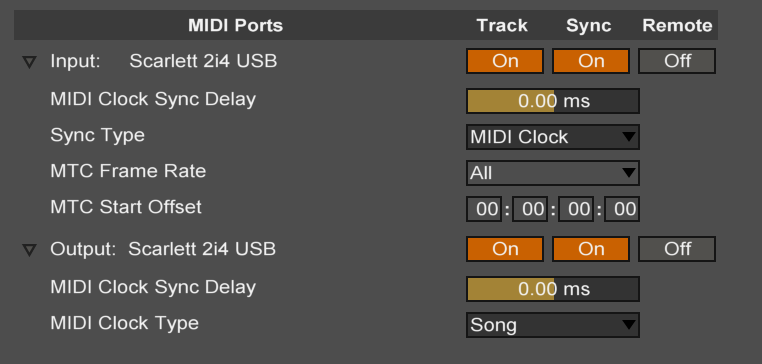This screenshot has width=762, height=364.
Task: Collapse the Input Scarlett 2i4 USB triangle
Action: click(x=30, y=62)
